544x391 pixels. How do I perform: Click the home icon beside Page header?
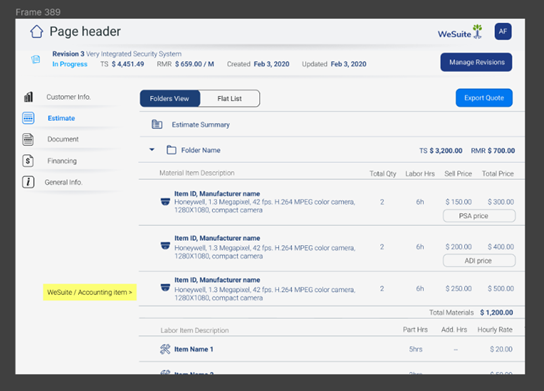point(36,32)
